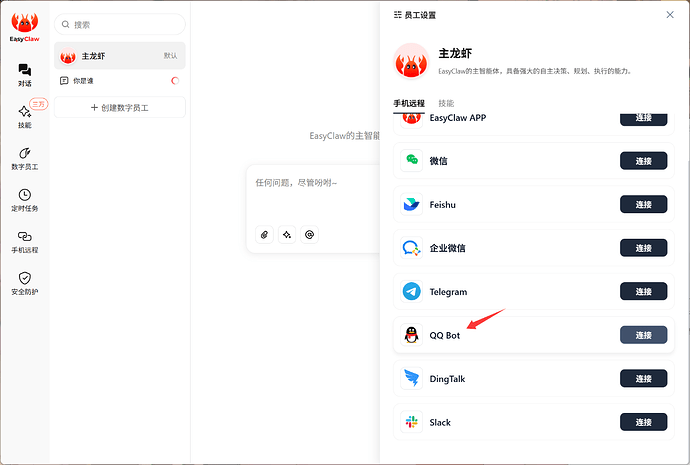The image size is (690, 465).
Task: Connect EasyClaw APP with 连接 button
Action: tap(643, 119)
